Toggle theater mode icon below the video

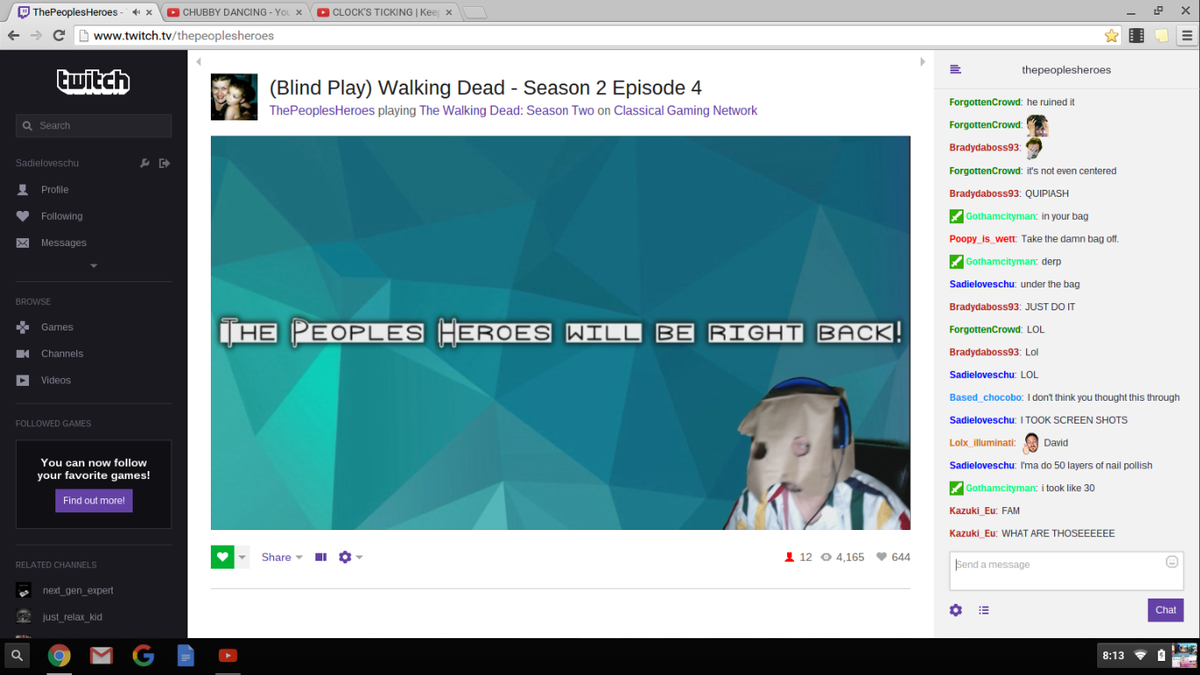click(x=321, y=557)
